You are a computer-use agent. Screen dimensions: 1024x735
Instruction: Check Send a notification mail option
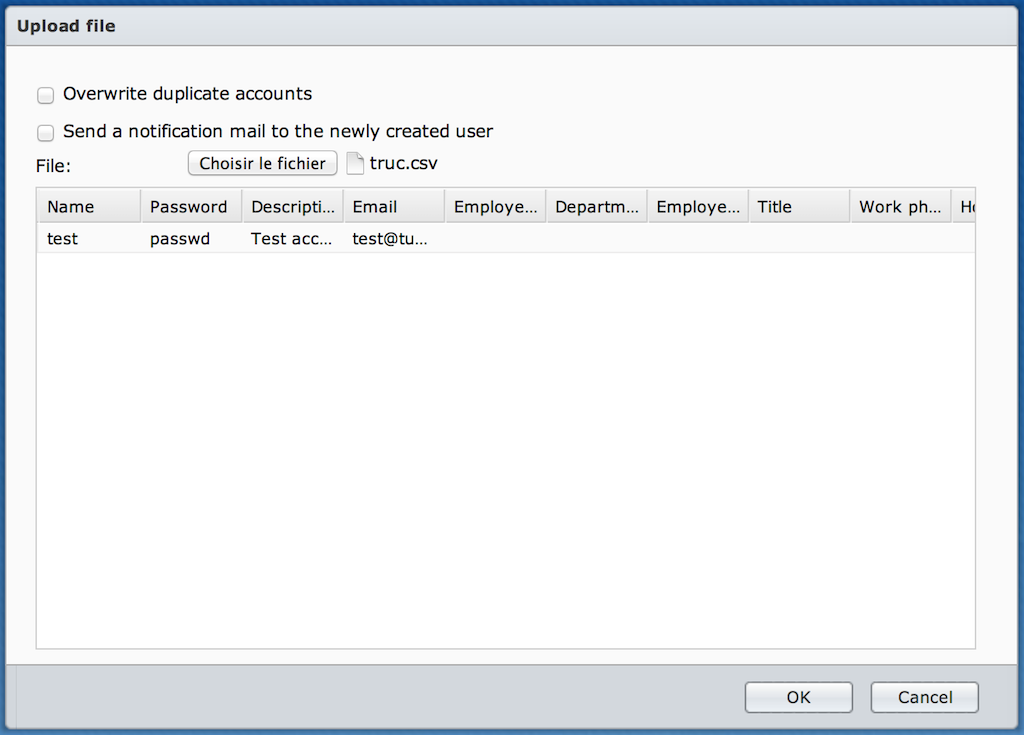45,133
